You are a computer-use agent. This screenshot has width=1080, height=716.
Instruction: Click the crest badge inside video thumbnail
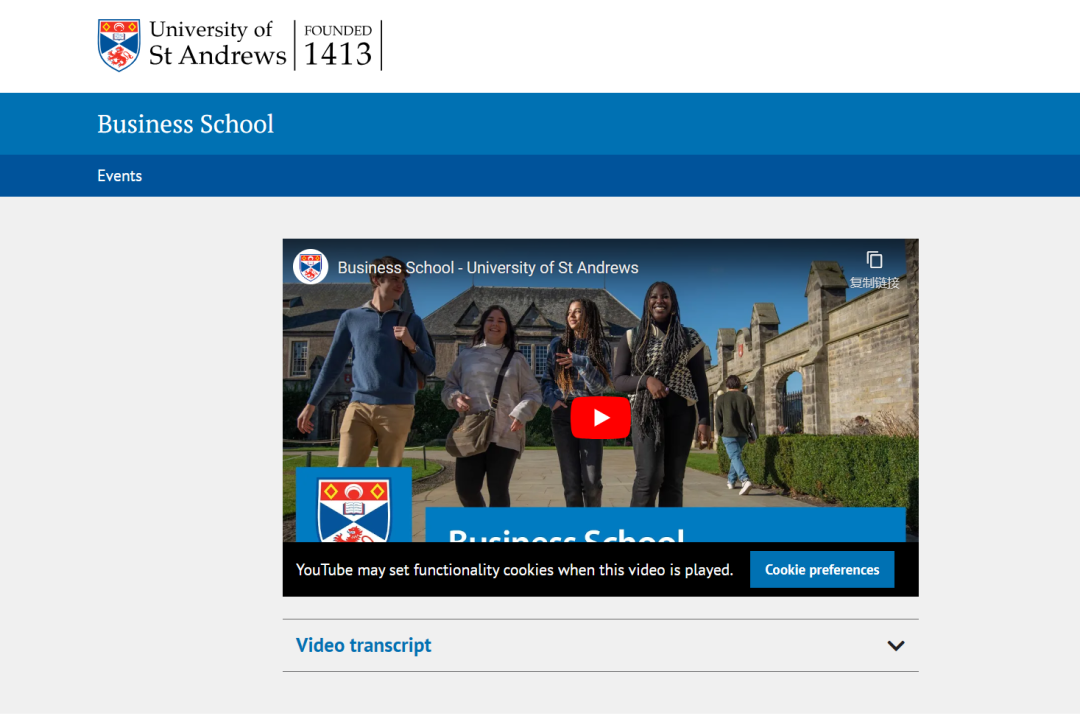click(353, 508)
